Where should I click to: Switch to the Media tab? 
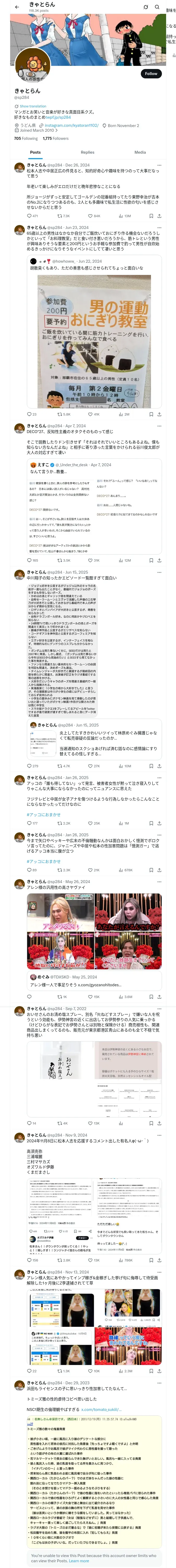(140, 152)
